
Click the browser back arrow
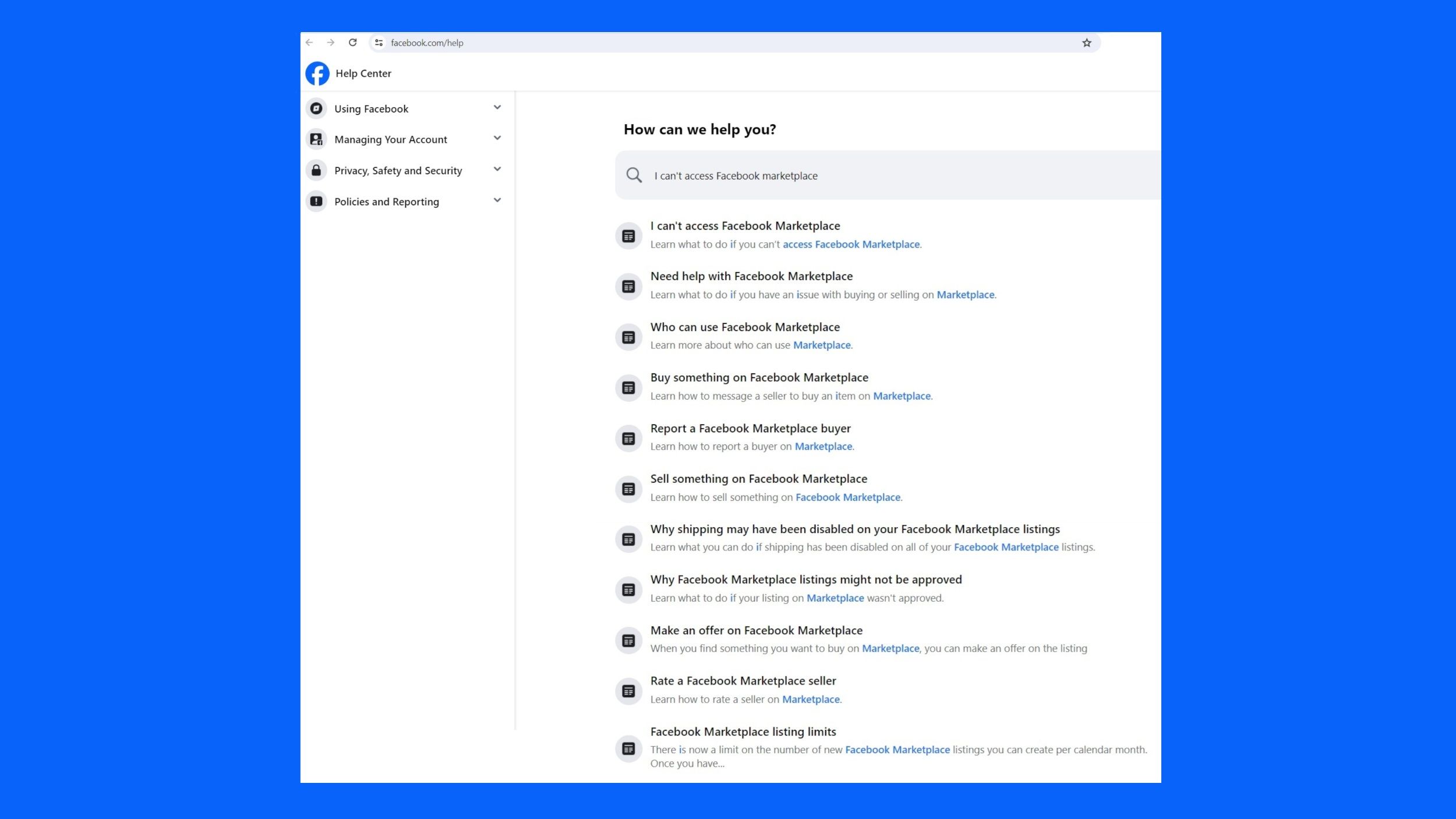(309, 43)
